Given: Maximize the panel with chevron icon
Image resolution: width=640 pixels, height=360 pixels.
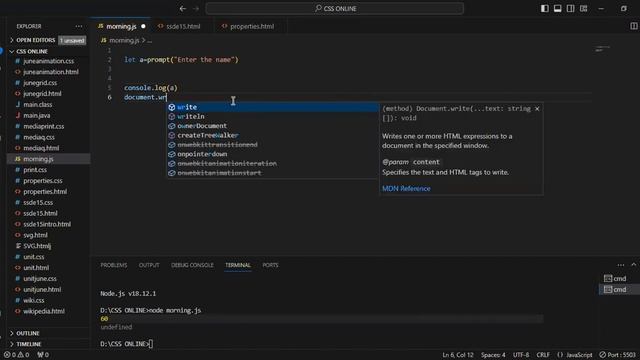Looking at the screenshot, I should click(x=633, y=264).
